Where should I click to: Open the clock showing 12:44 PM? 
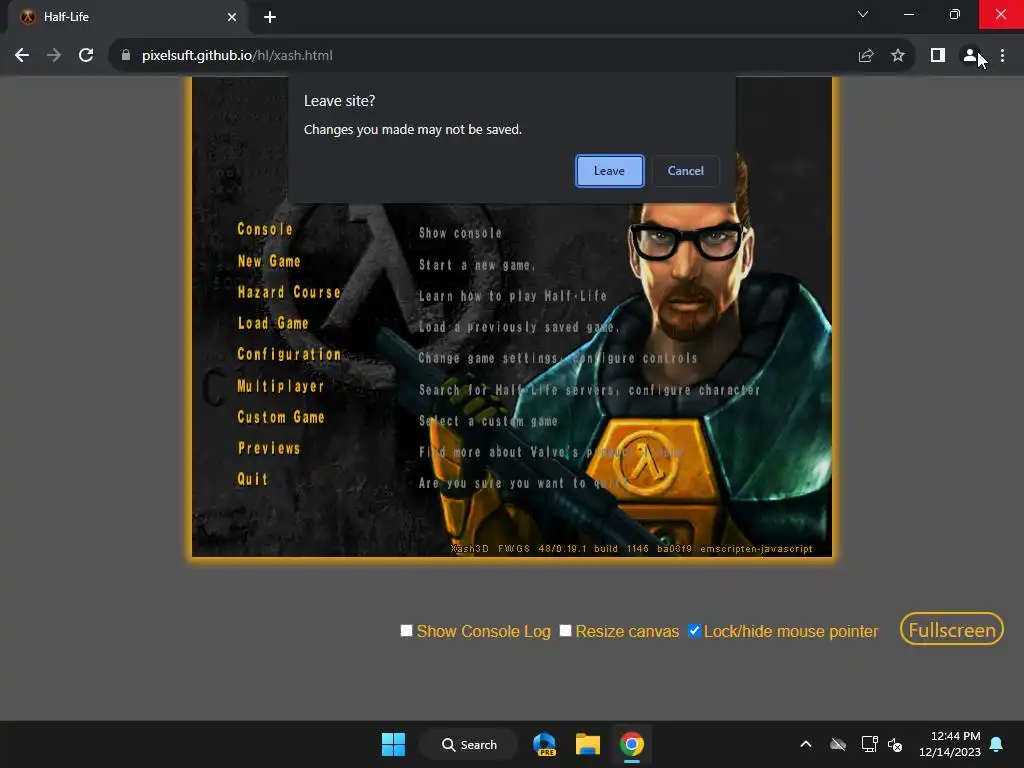pyautogui.click(x=950, y=744)
